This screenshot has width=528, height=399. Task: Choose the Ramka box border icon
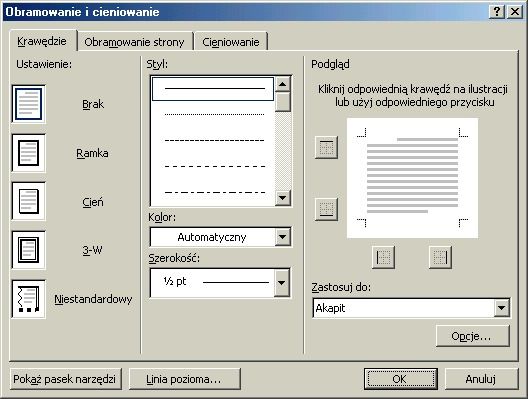click(29, 153)
